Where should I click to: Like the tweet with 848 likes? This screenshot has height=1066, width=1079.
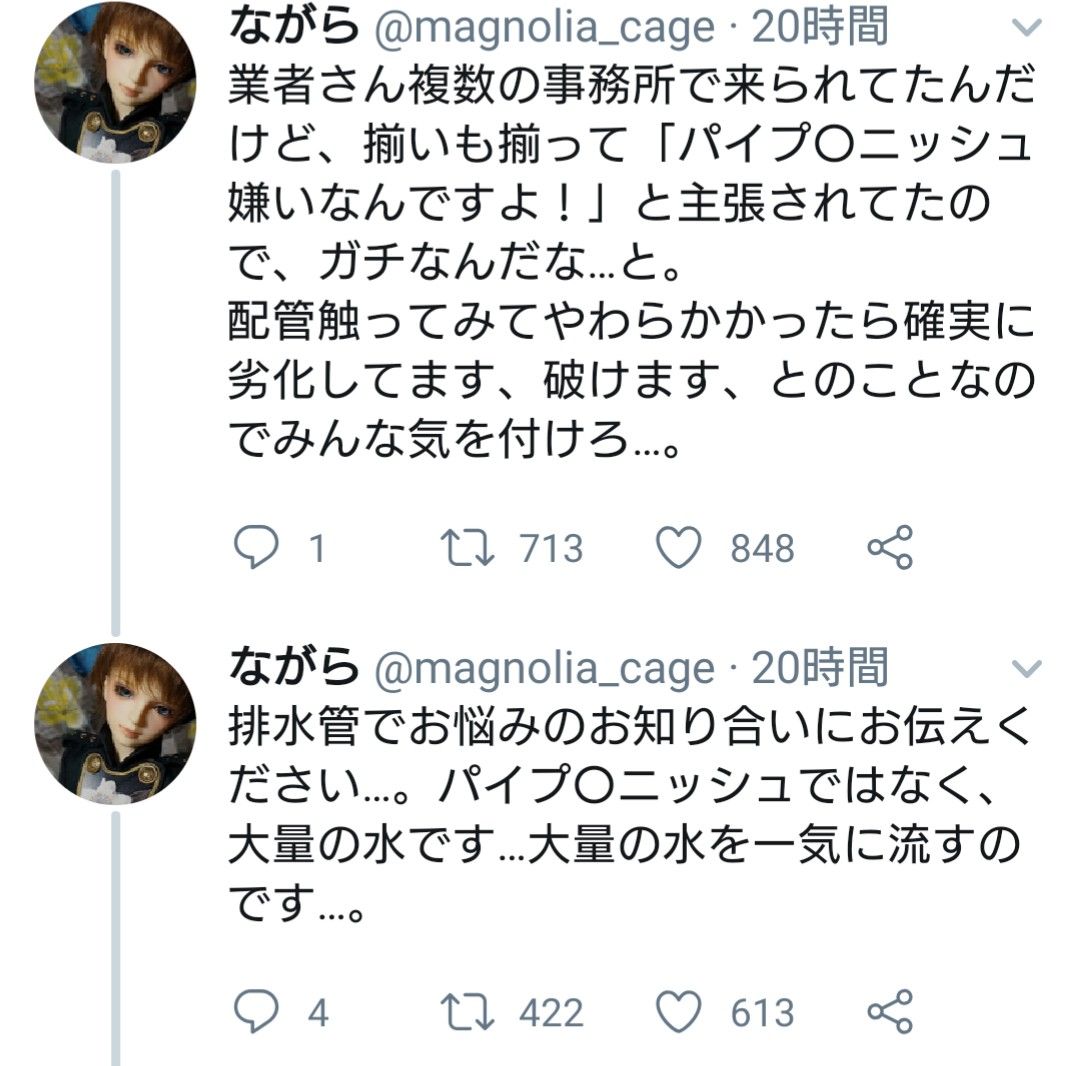click(x=681, y=547)
